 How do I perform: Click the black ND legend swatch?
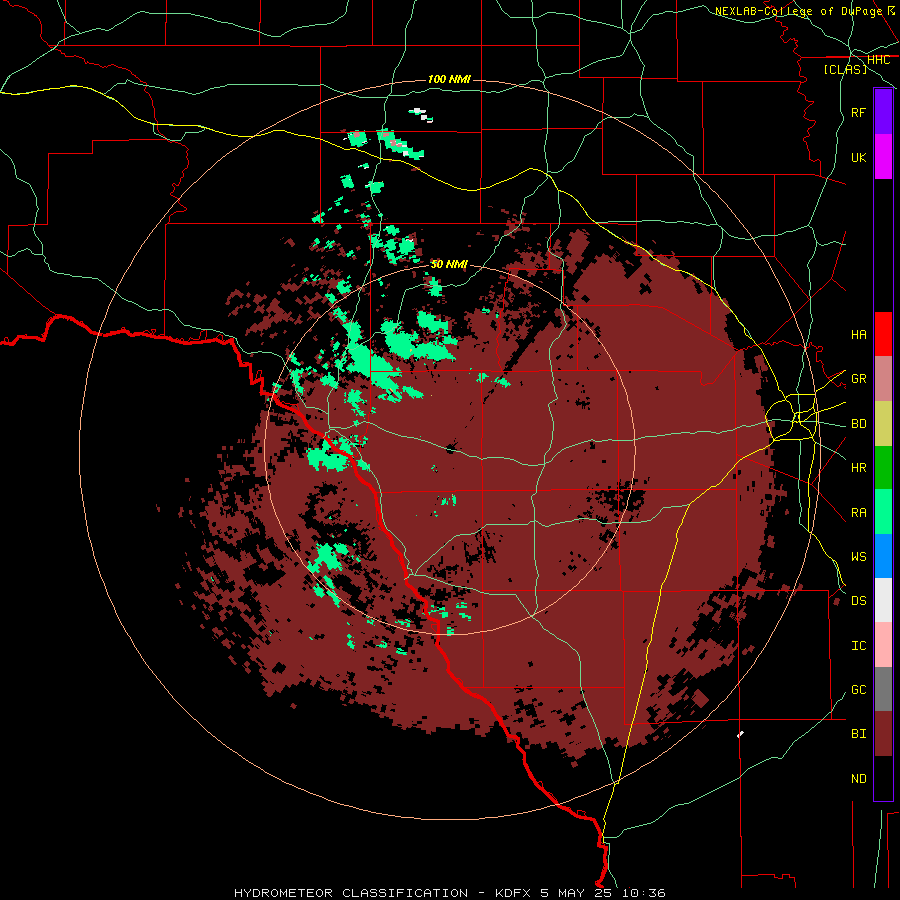point(883,778)
